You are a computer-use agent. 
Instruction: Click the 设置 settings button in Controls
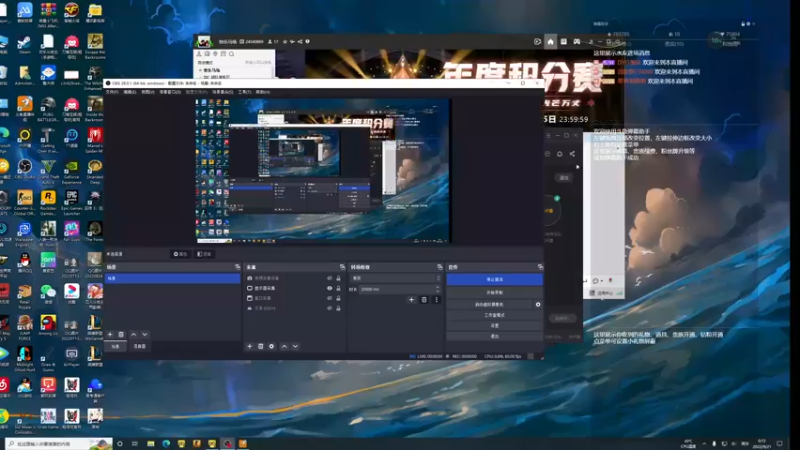[494, 326]
